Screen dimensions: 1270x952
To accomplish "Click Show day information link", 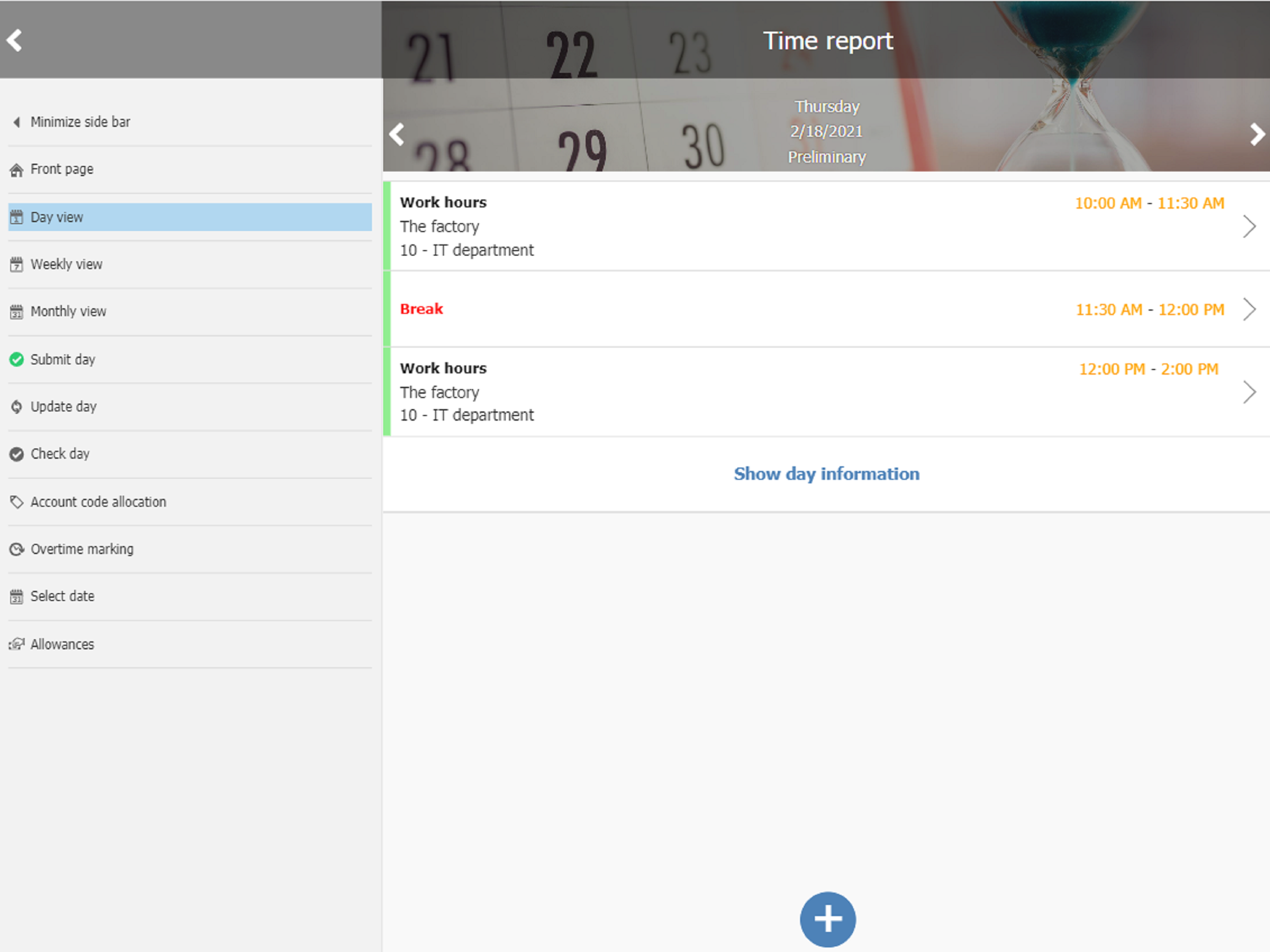I will (826, 474).
